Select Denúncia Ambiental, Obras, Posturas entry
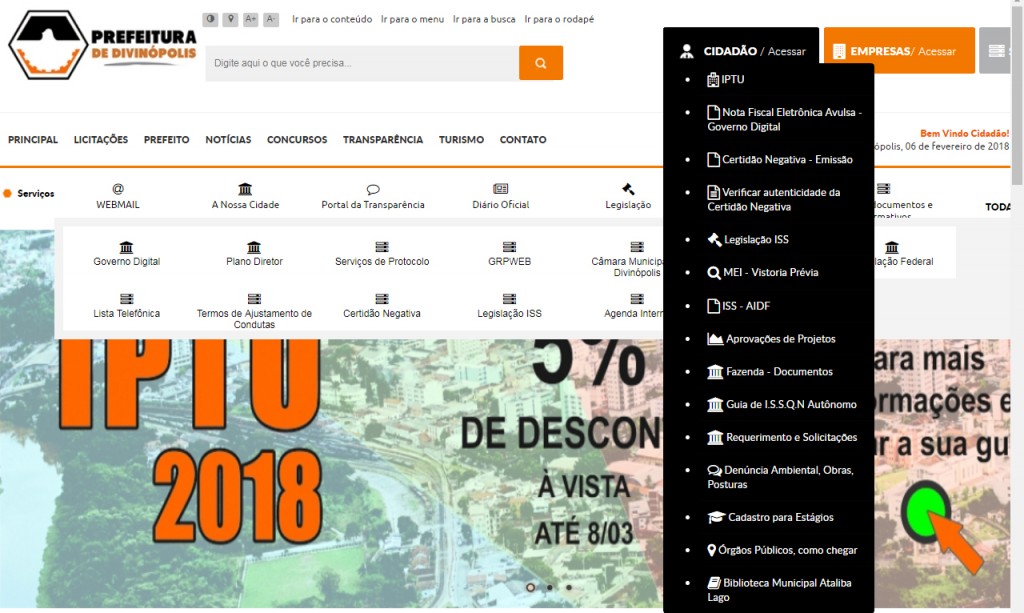The image size is (1024, 613). click(780, 477)
